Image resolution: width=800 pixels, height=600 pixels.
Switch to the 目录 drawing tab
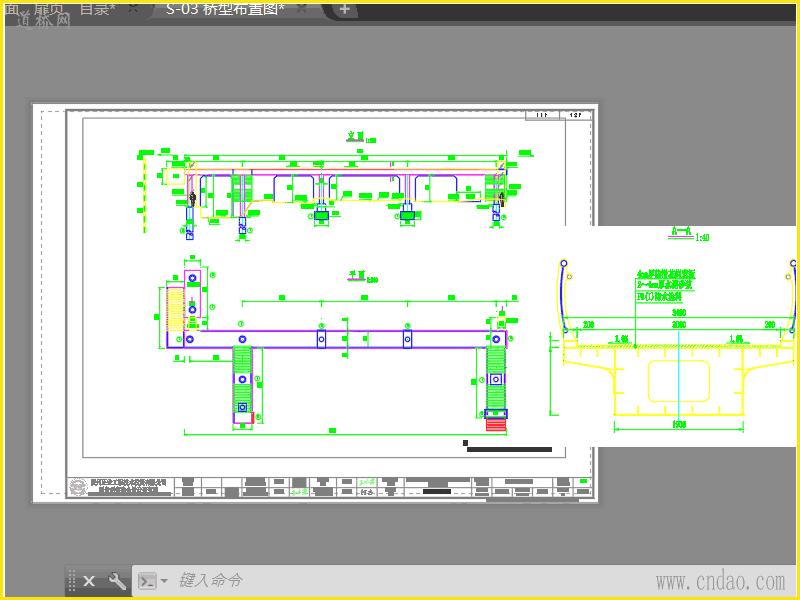(98, 9)
